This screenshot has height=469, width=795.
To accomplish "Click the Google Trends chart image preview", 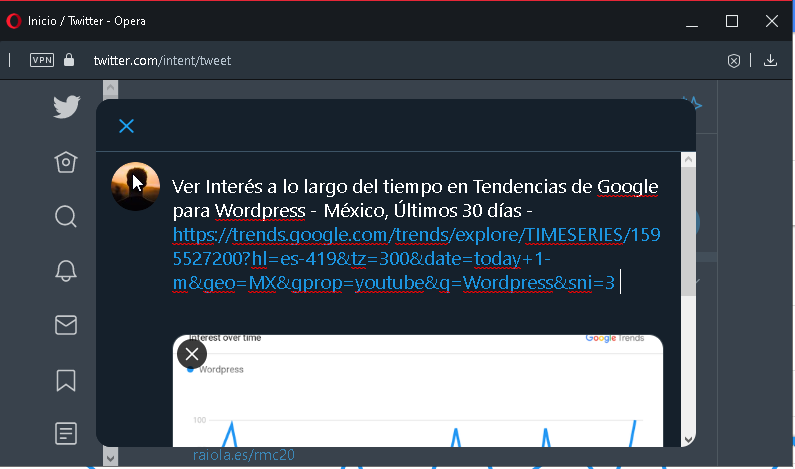I will tap(418, 391).
